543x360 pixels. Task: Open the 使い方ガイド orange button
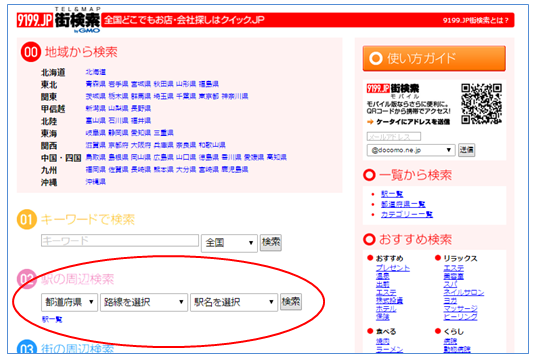point(434,58)
